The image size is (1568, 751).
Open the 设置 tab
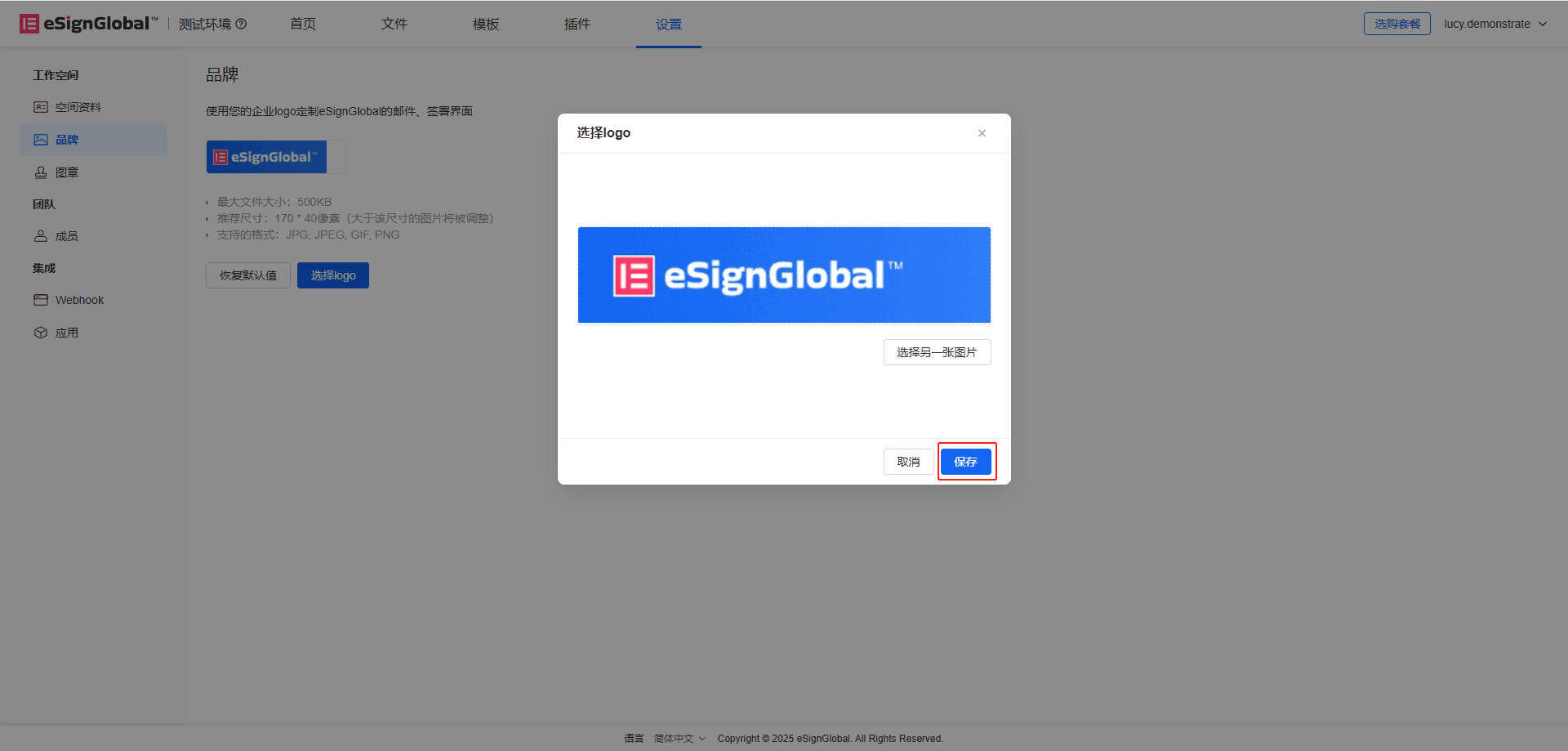click(669, 25)
